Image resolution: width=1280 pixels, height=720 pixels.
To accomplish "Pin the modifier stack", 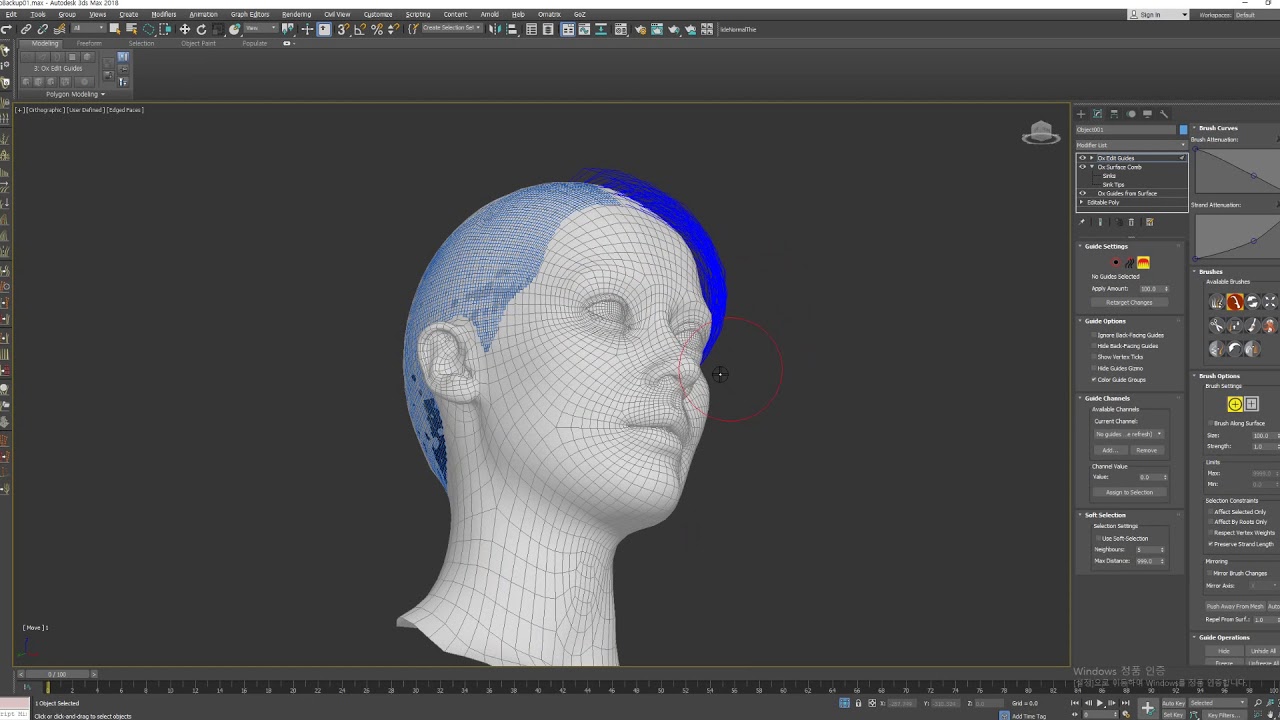I will click(x=1082, y=222).
